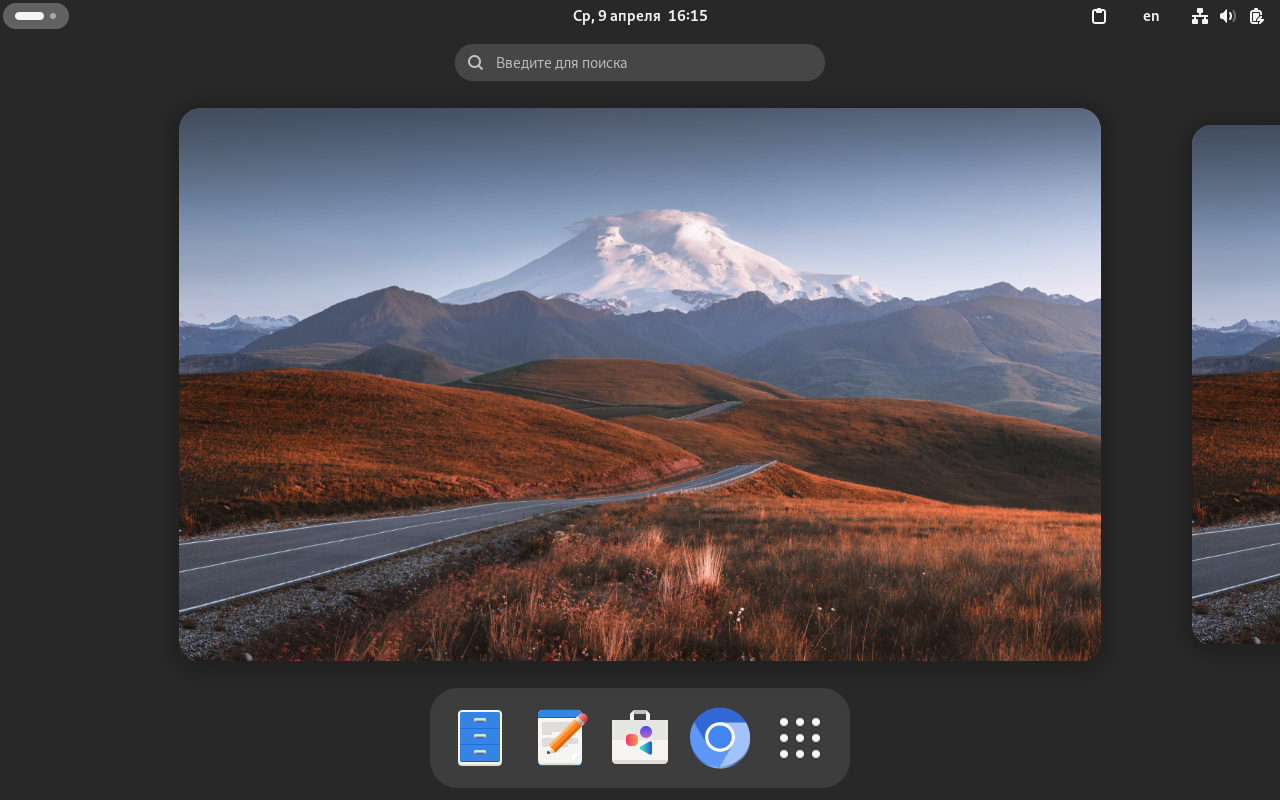
Task: Click the active workspace pill indicator top-left
Action: tap(29, 16)
